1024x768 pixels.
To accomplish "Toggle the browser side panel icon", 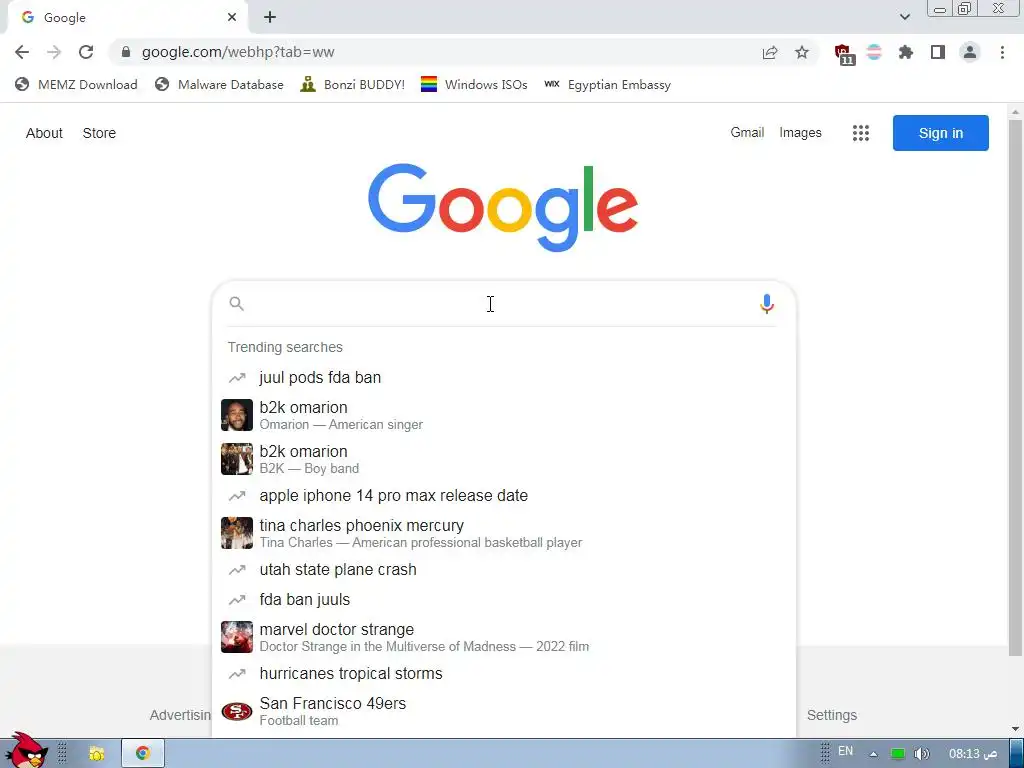I will pos(938,52).
